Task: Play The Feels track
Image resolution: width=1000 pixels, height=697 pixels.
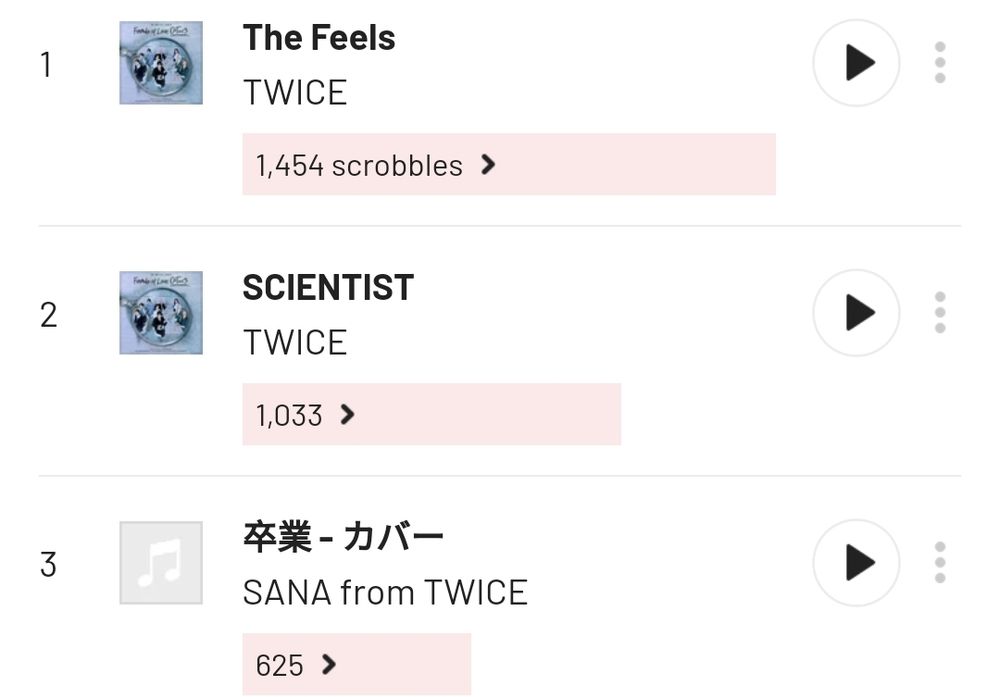Action: pos(856,64)
